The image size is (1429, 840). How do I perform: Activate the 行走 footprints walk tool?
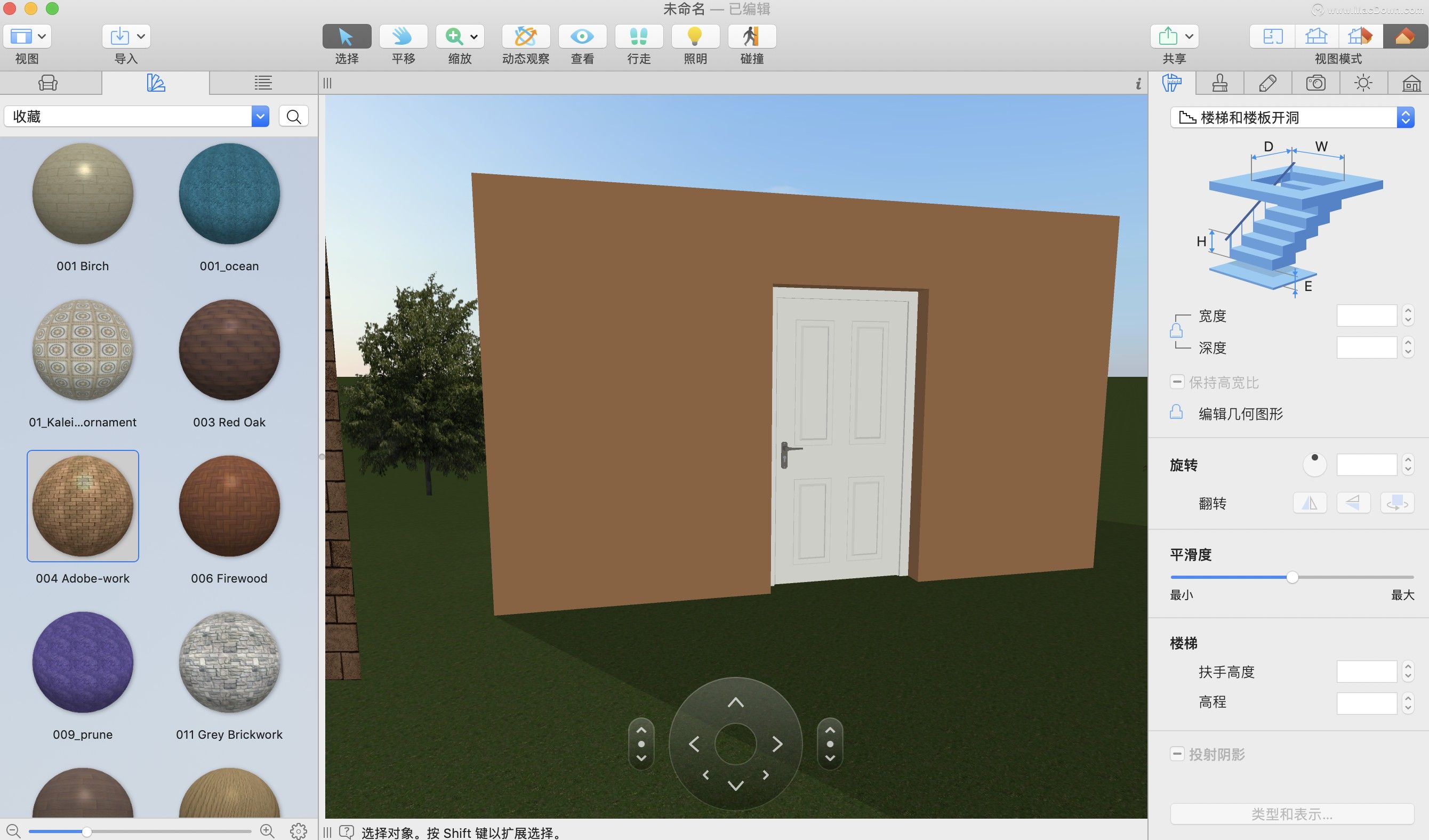coord(639,36)
